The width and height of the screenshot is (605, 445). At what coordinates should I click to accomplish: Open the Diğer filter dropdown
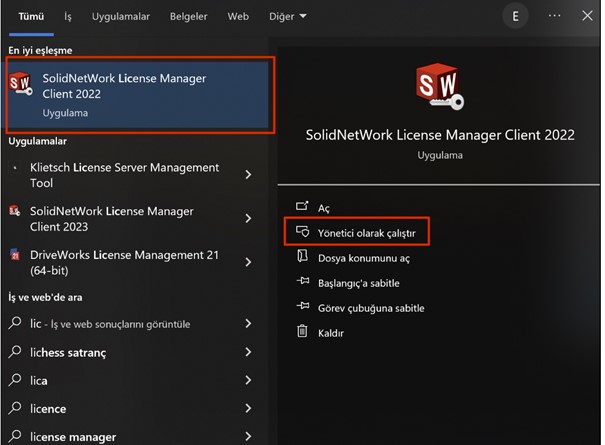click(x=288, y=17)
